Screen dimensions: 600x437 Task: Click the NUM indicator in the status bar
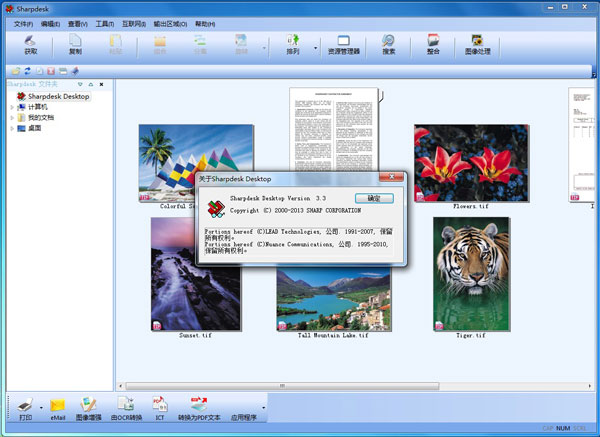point(563,428)
